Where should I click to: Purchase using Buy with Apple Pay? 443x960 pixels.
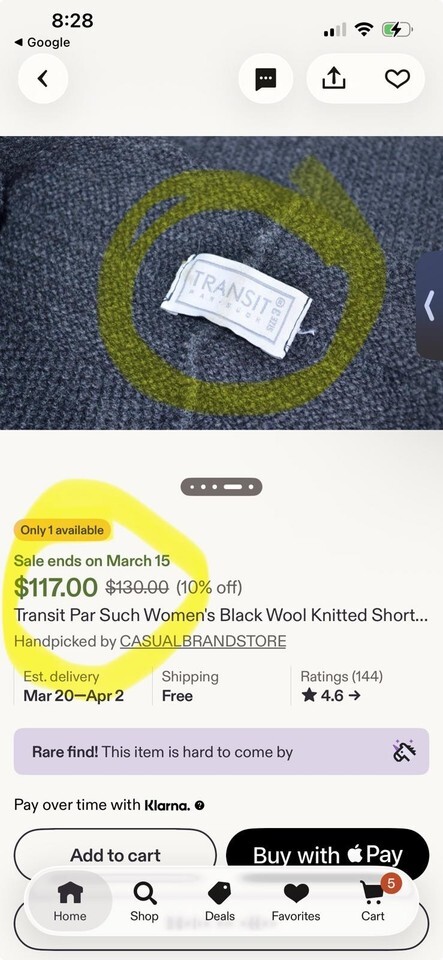(x=327, y=854)
